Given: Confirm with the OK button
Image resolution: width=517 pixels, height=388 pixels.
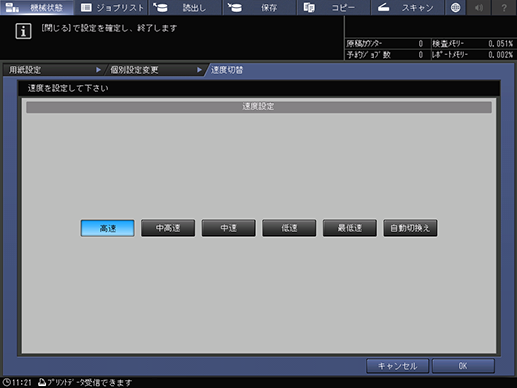Looking at the screenshot, I should click(463, 366).
